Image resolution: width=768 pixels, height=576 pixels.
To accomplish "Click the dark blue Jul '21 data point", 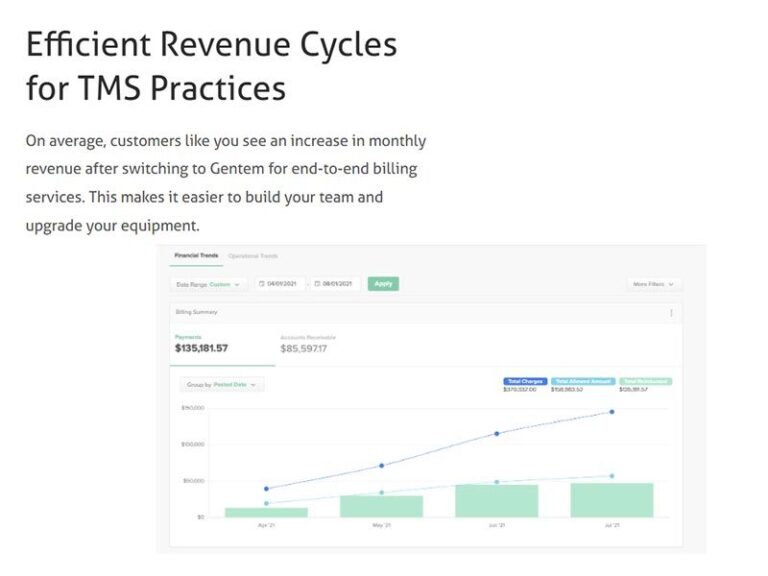I will [612, 412].
